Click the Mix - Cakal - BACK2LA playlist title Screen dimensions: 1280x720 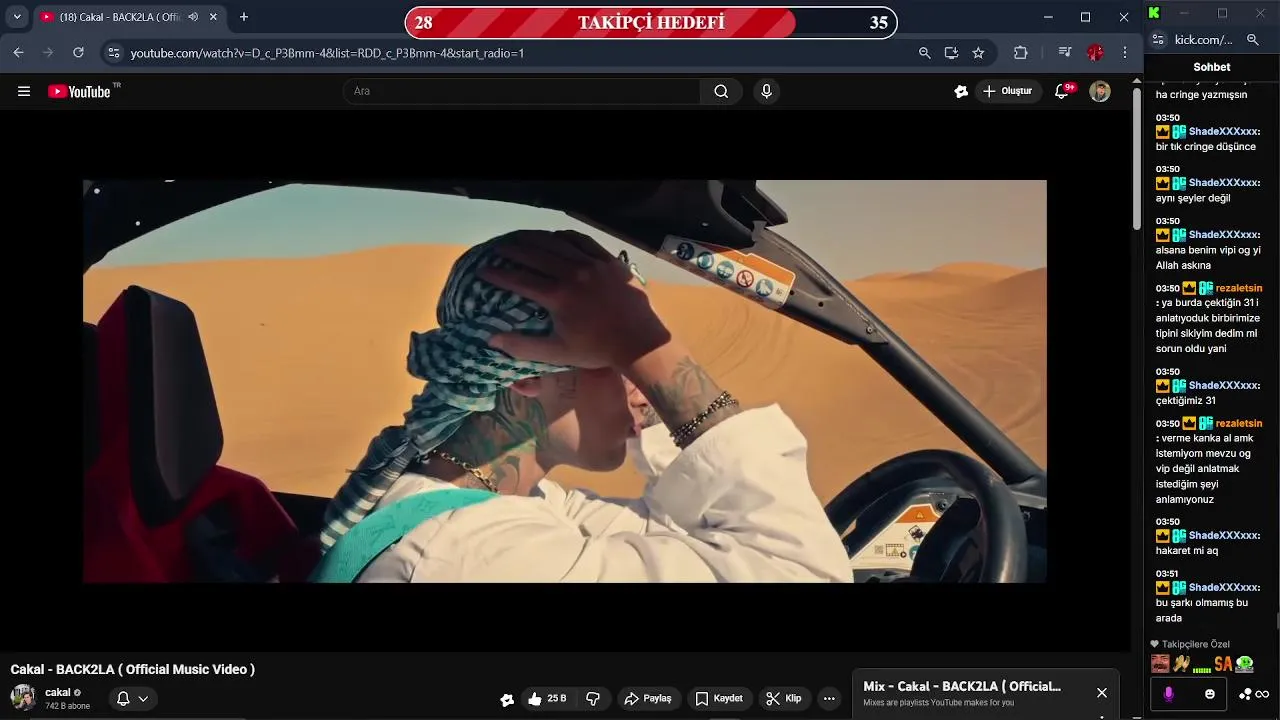[x=962, y=686]
